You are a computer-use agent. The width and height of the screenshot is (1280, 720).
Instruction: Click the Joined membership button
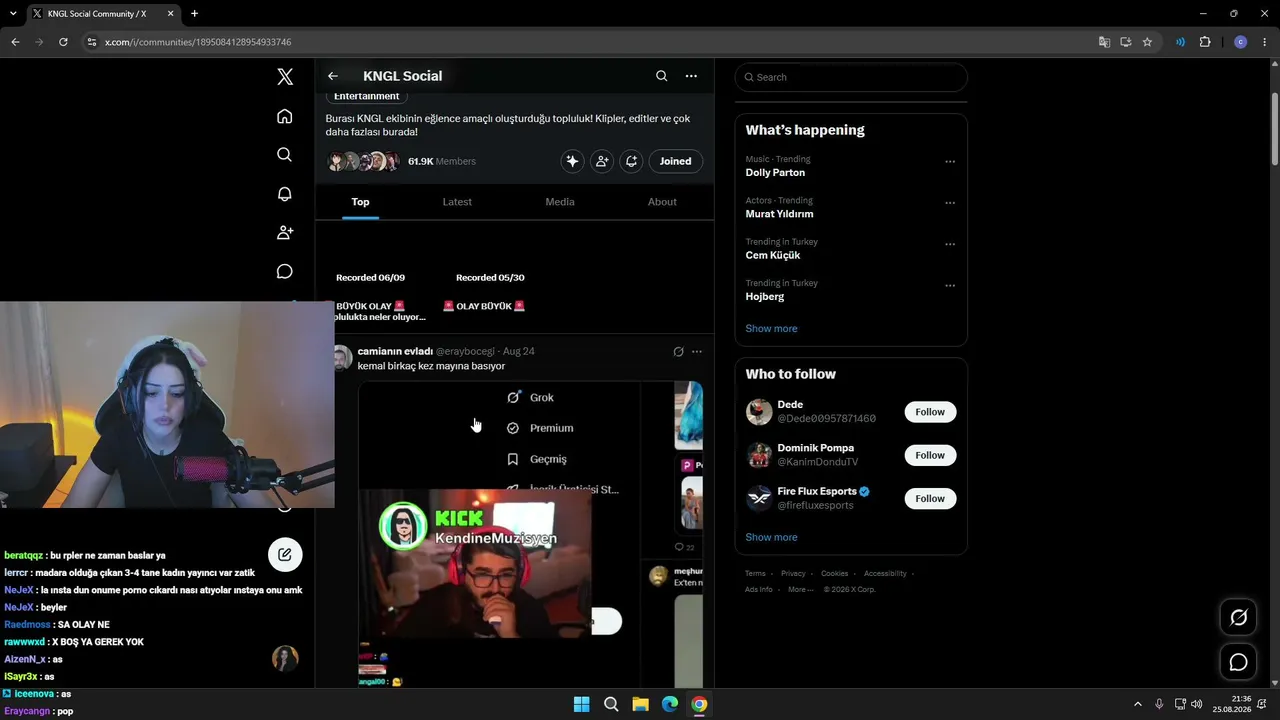pos(675,161)
